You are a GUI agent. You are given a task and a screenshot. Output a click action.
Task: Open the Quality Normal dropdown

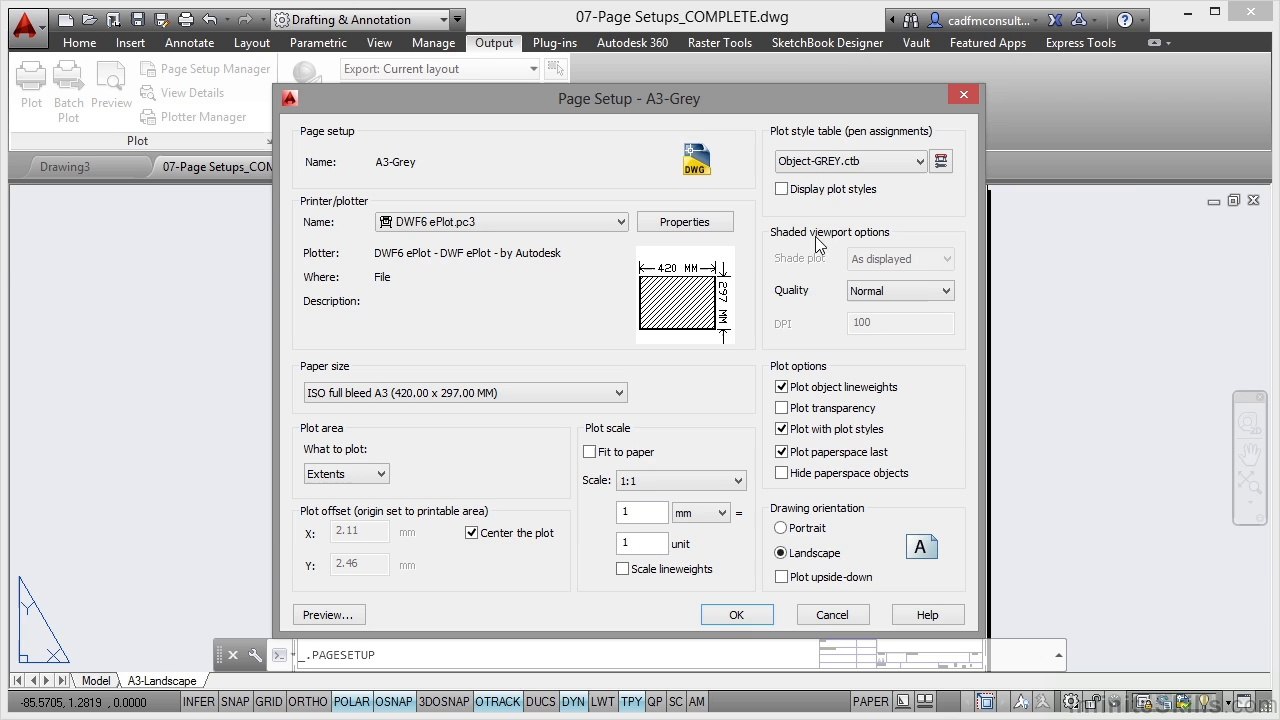(x=901, y=291)
